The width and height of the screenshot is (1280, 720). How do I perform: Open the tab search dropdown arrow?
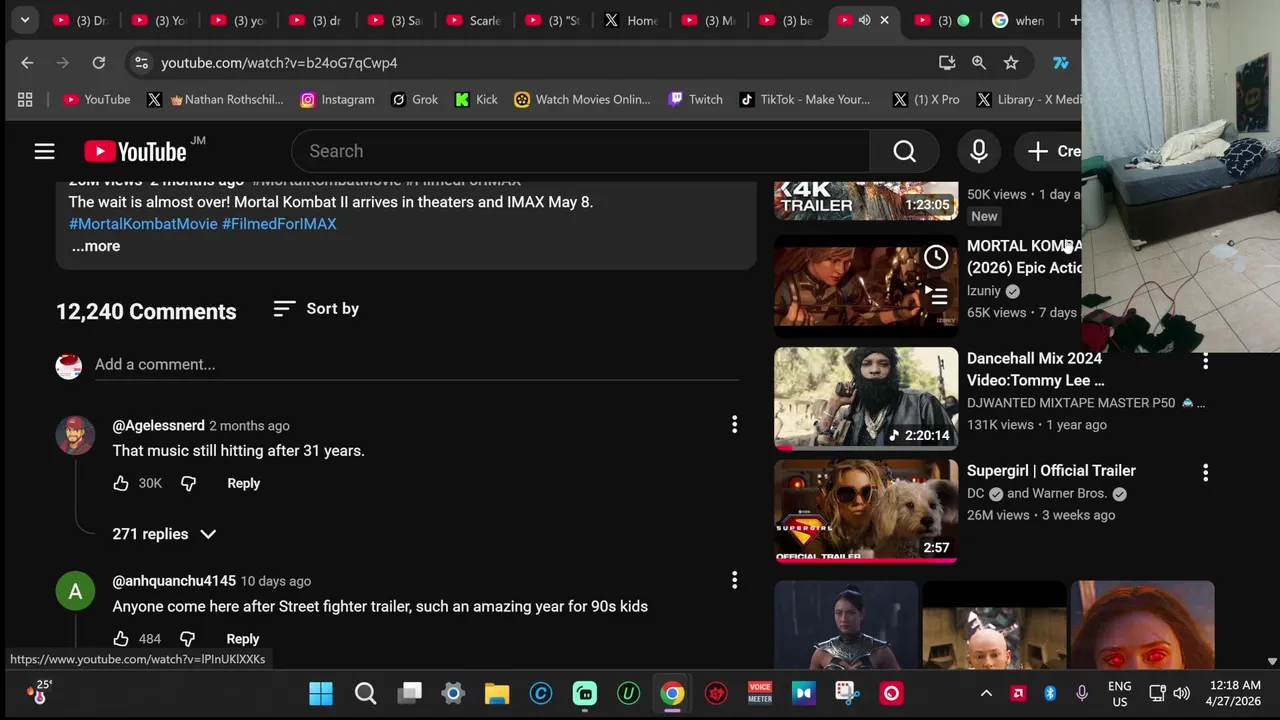(24, 20)
